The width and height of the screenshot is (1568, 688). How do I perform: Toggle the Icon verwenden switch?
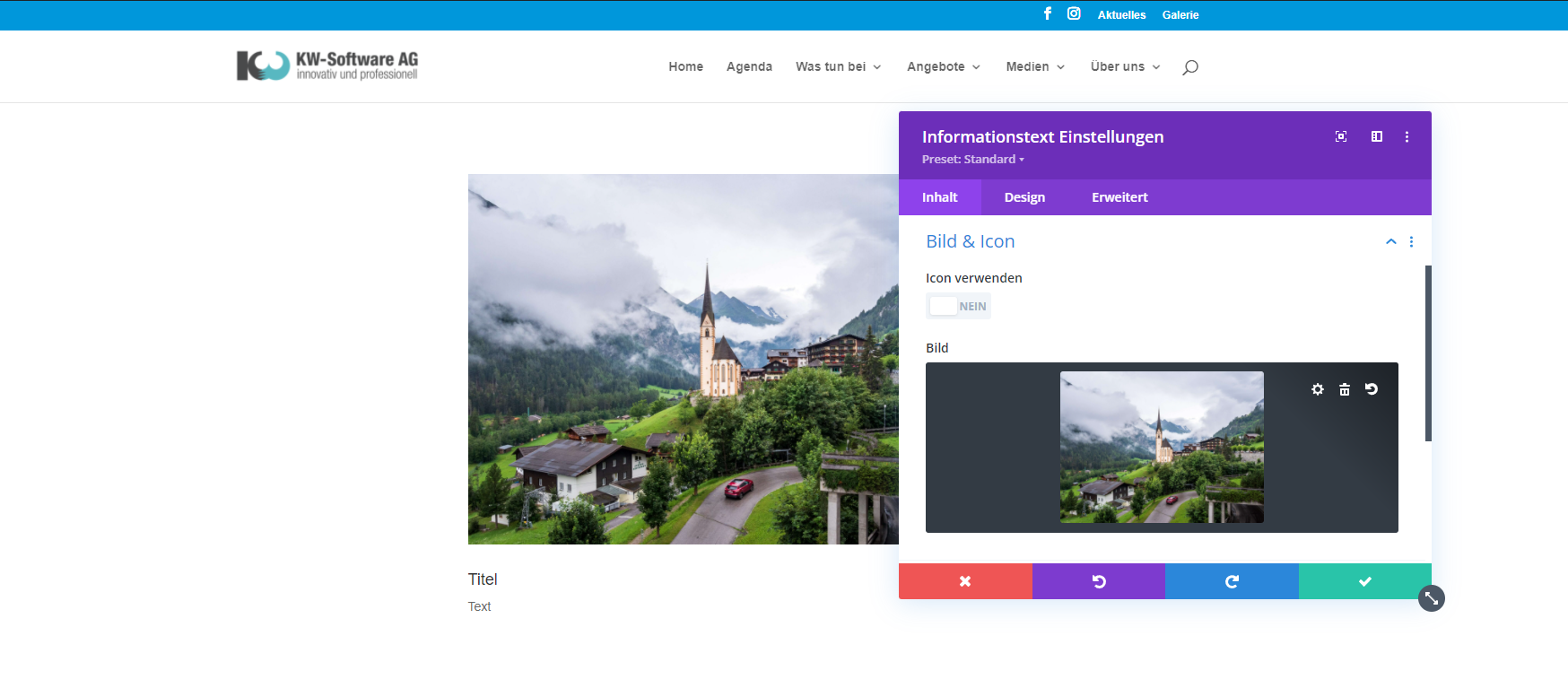click(958, 306)
